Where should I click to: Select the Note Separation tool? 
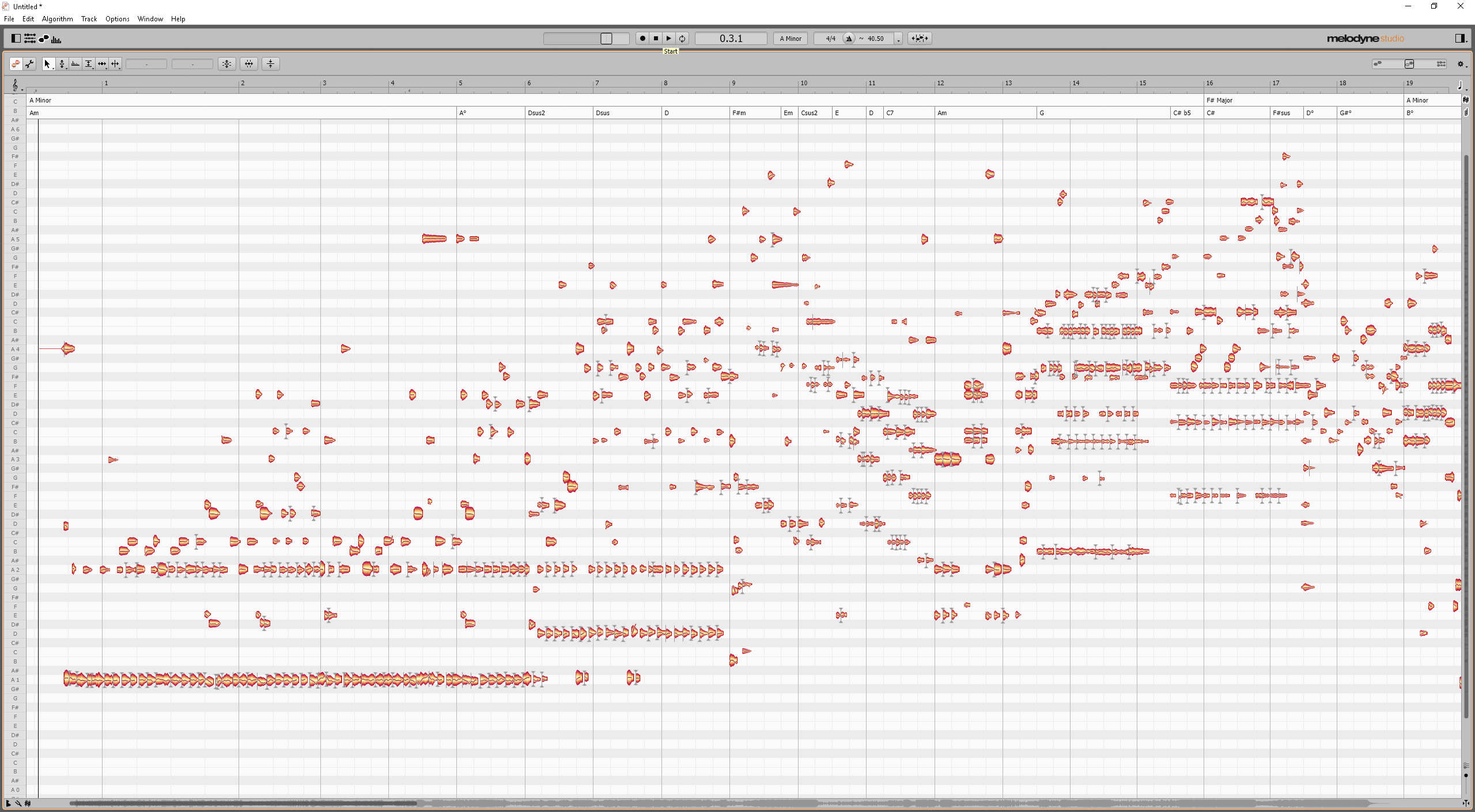tap(115, 64)
